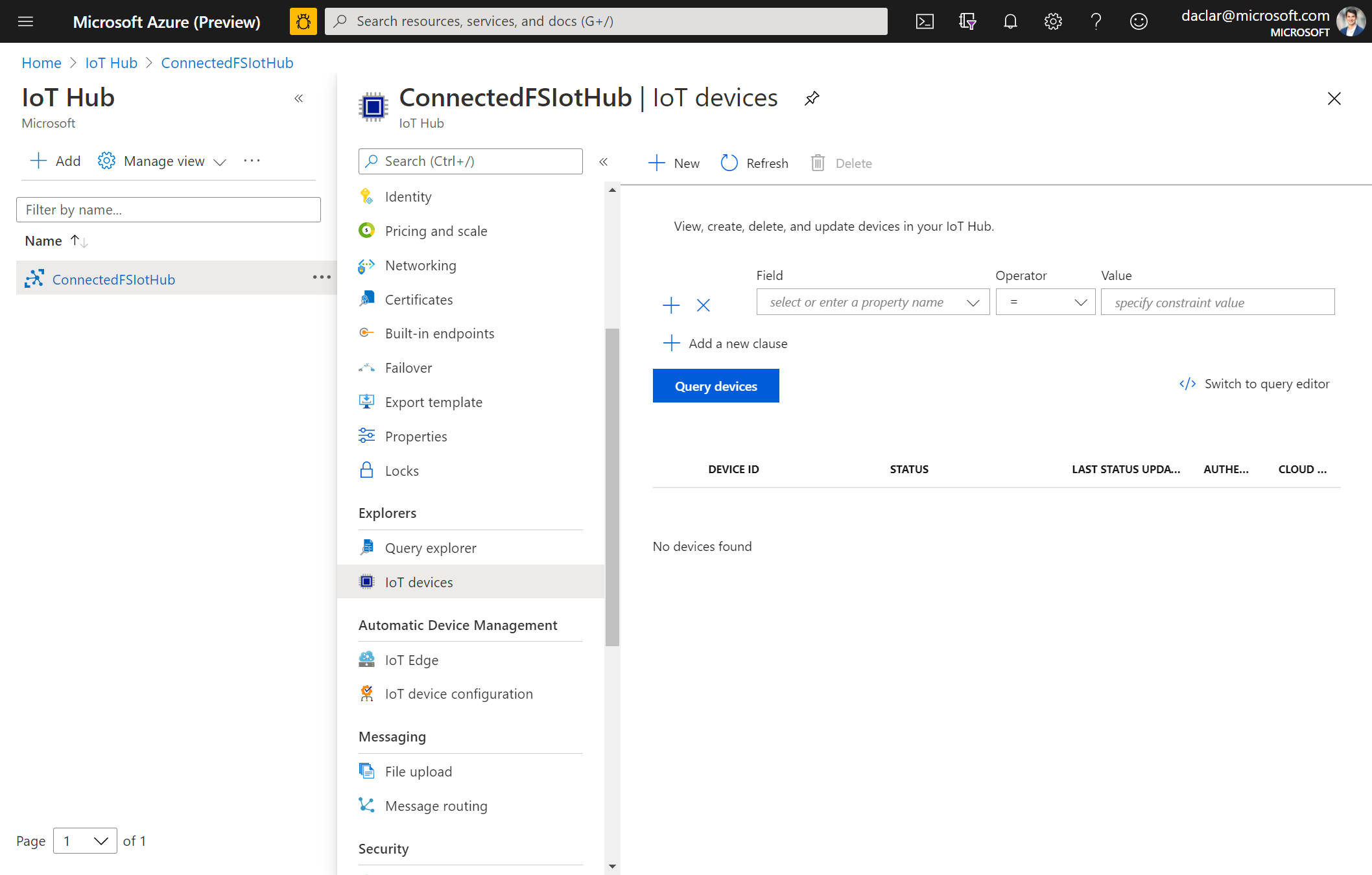1372x875 pixels.
Task: Open the Page number dropdown
Action: tap(84, 840)
